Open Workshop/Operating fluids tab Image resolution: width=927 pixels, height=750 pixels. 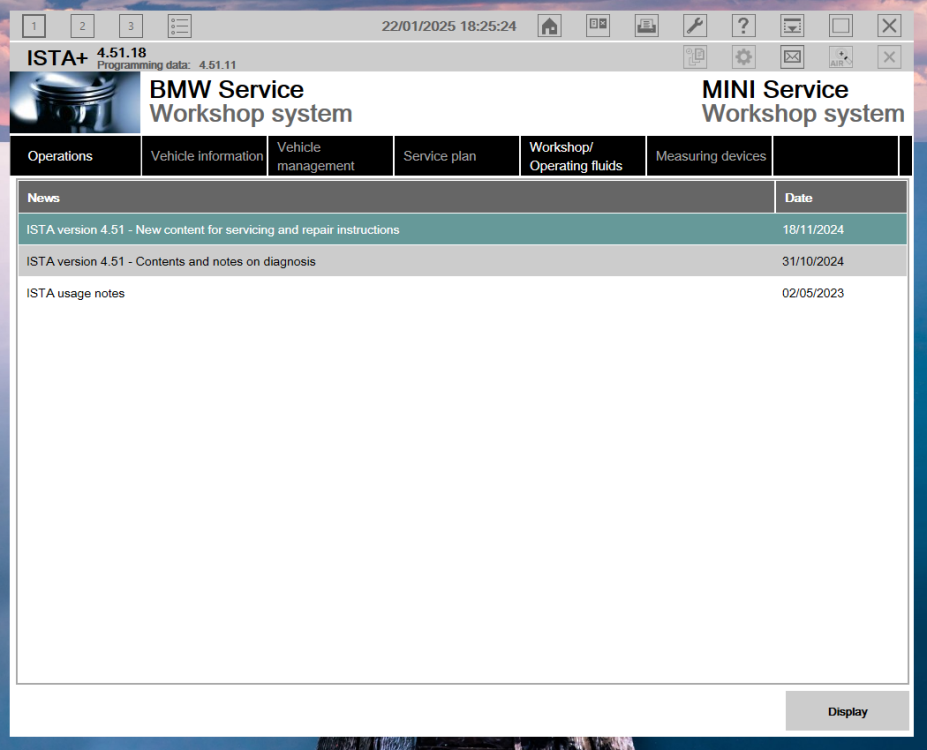583,156
